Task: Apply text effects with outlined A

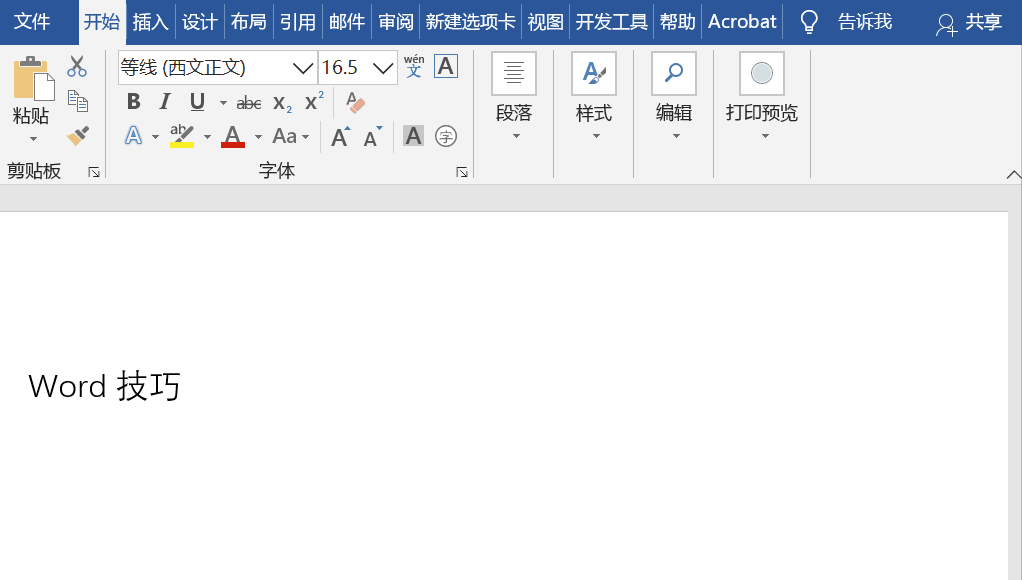Action: 134,136
